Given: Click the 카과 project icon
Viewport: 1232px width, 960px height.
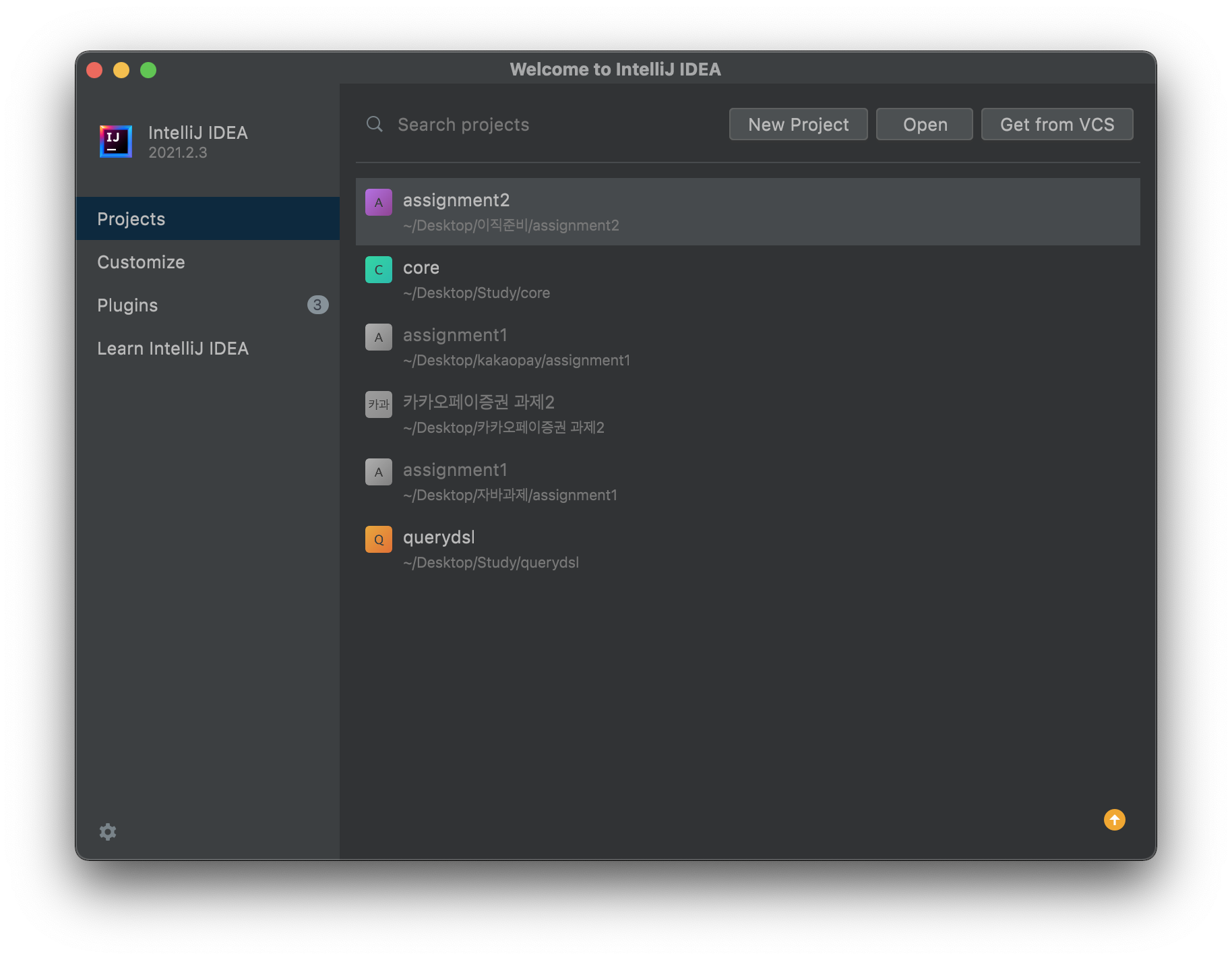Looking at the screenshot, I should click(x=379, y=404).
